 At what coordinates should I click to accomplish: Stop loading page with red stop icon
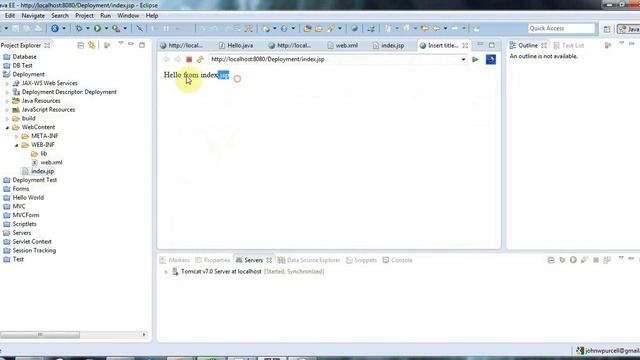tap(189, 60)
